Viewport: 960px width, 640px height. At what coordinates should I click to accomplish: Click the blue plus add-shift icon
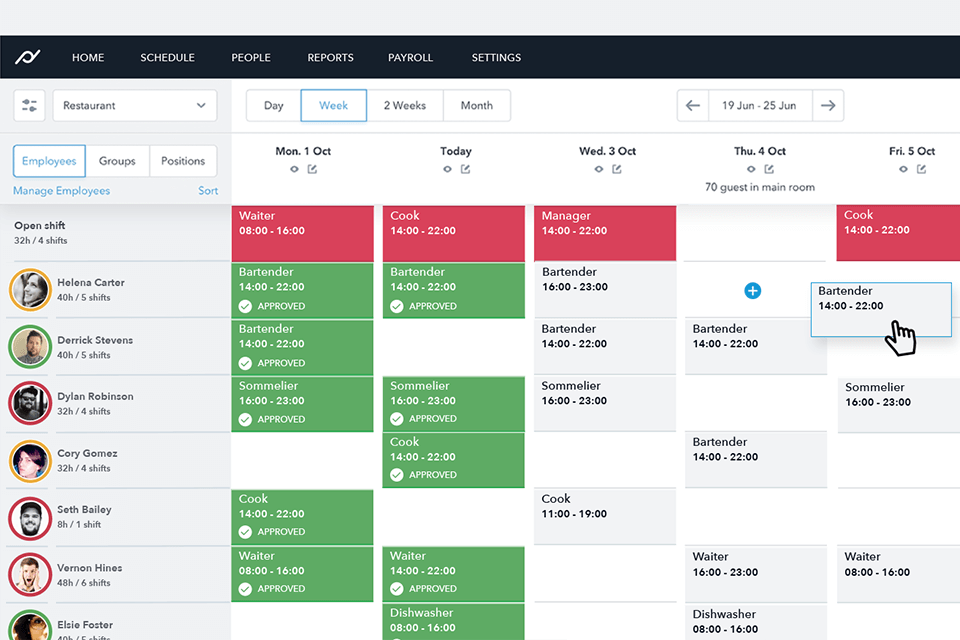[753, 291]
